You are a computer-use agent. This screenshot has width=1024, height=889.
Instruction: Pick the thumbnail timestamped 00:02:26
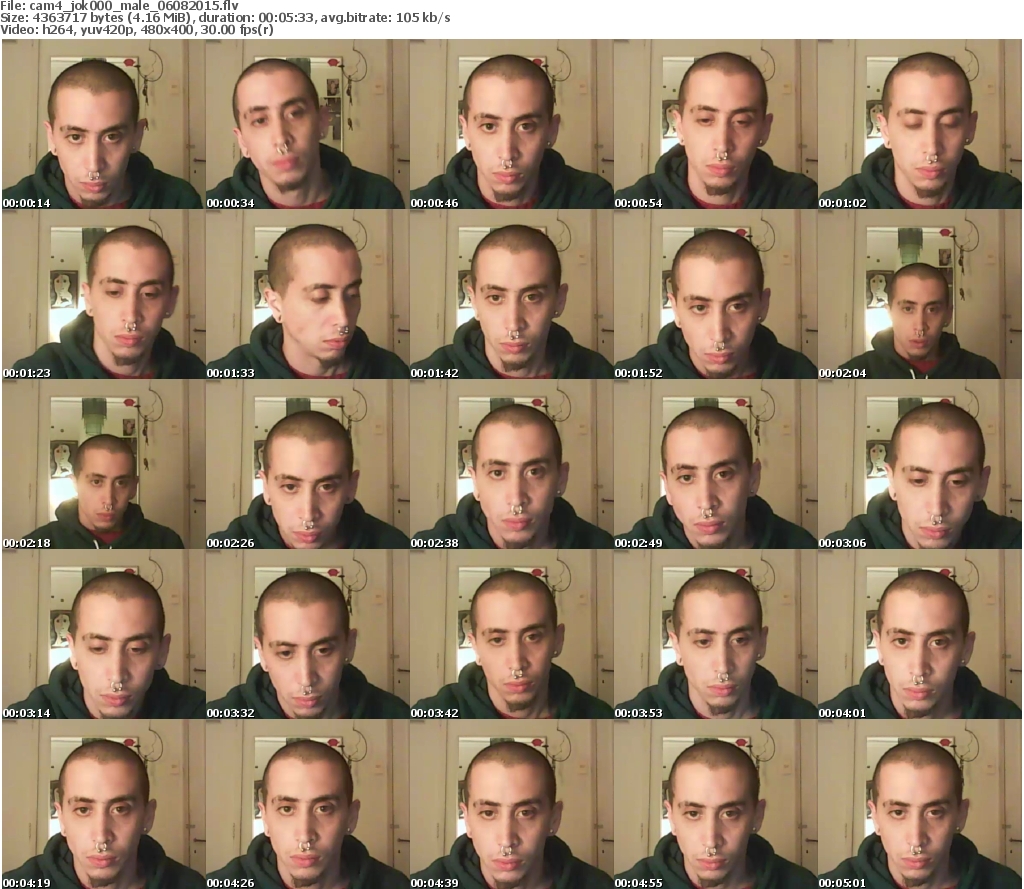click(x=307, y=464)
